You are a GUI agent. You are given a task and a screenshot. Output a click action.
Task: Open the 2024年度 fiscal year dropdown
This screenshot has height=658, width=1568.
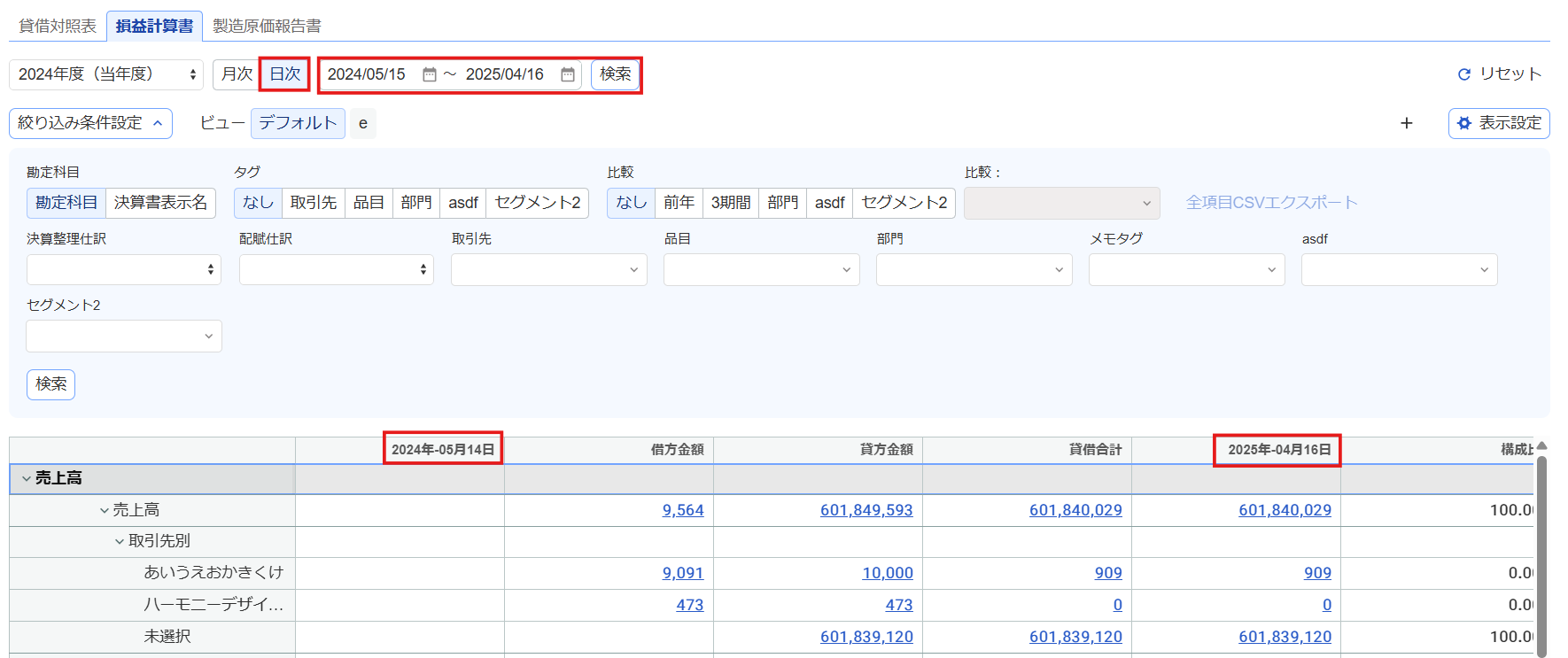(x=106, y=74)
